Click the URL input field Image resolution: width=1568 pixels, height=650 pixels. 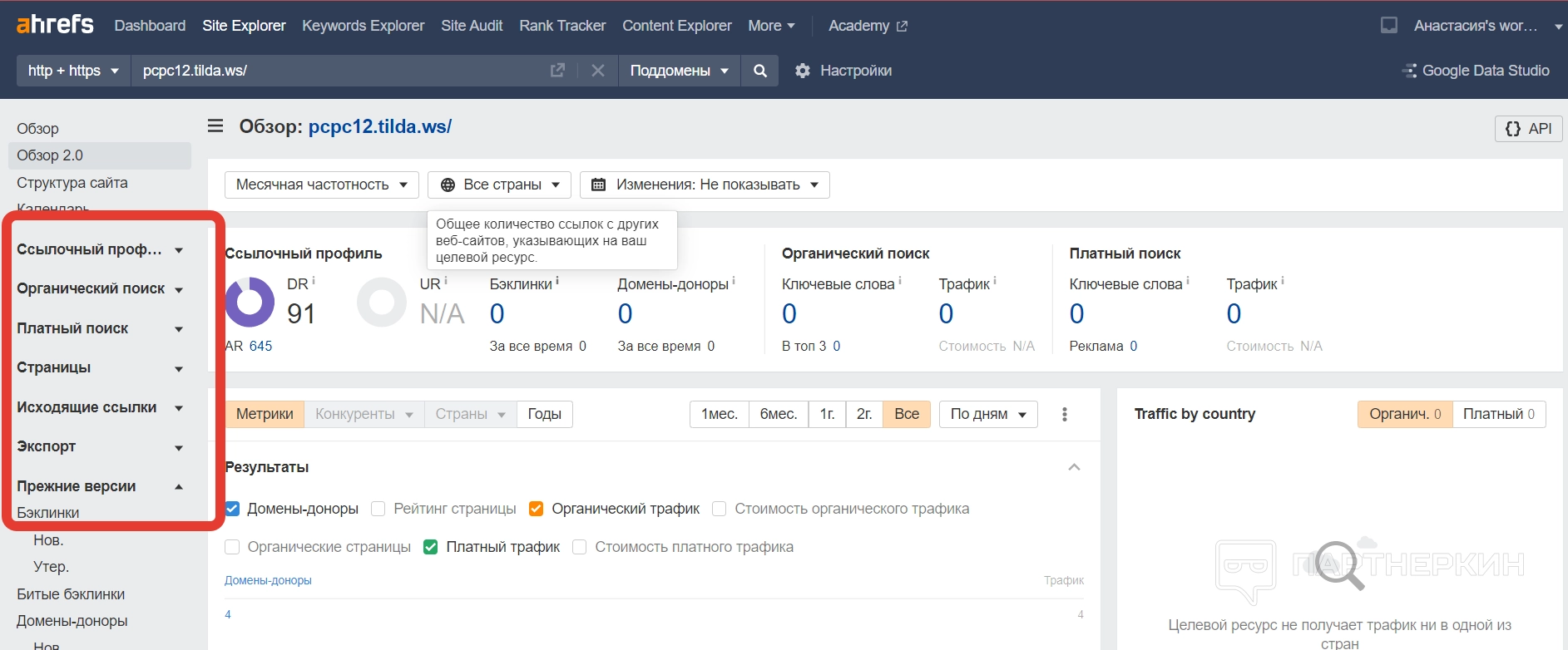tap(333, 71)
